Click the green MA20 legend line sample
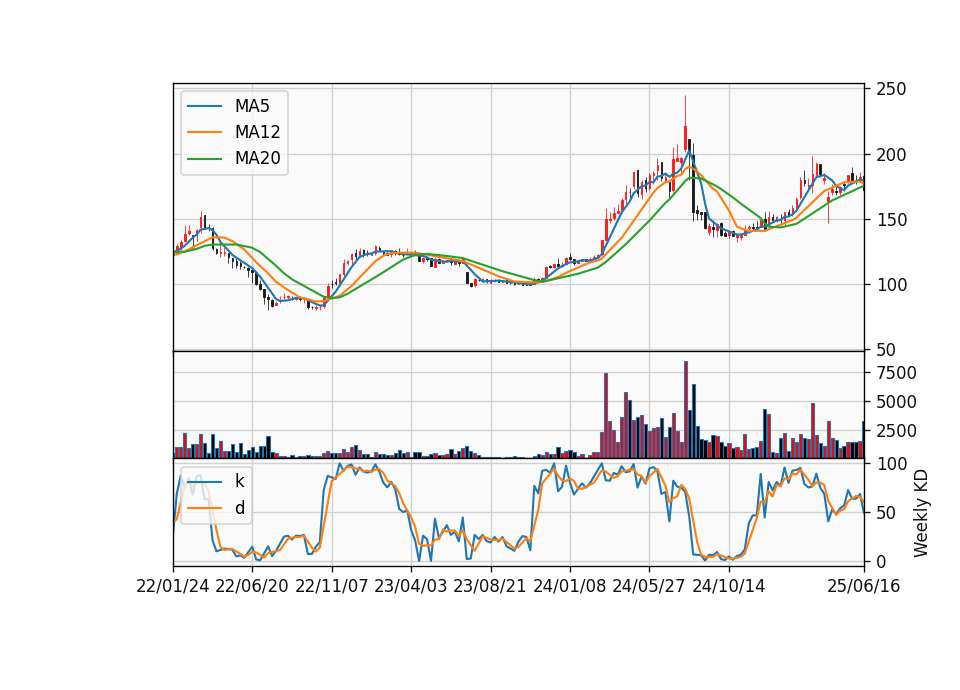The width and height of the screenshot is (960, 690). pyautogui.click(x=204, y=159)
